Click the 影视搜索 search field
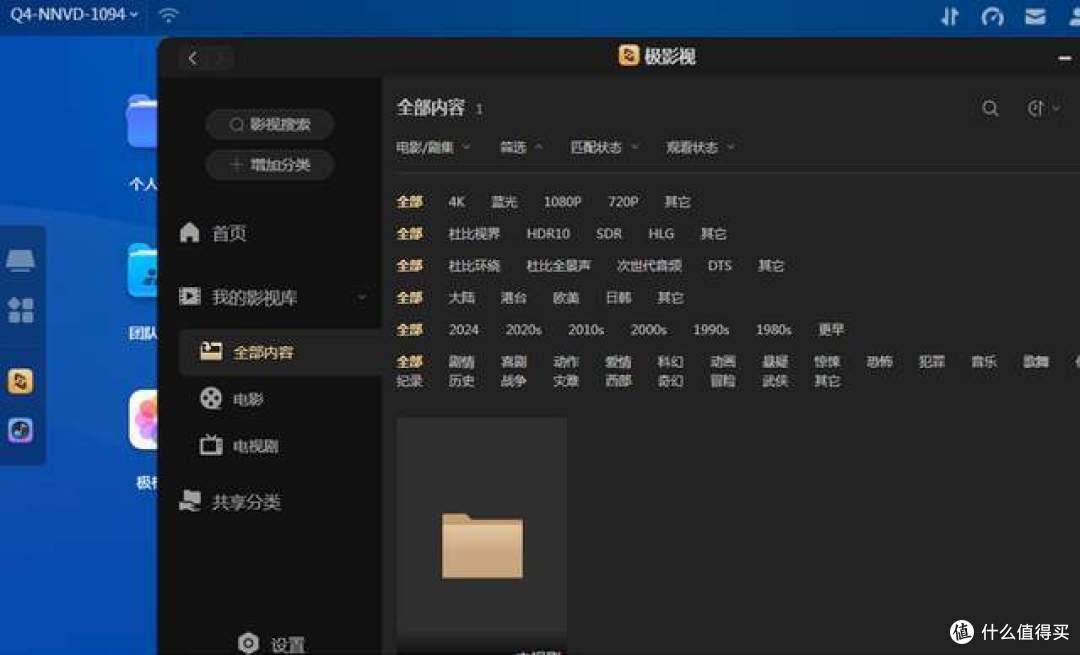Viewport: 1080px width, 655px height. pyautogui.click(x=270, y=124)
